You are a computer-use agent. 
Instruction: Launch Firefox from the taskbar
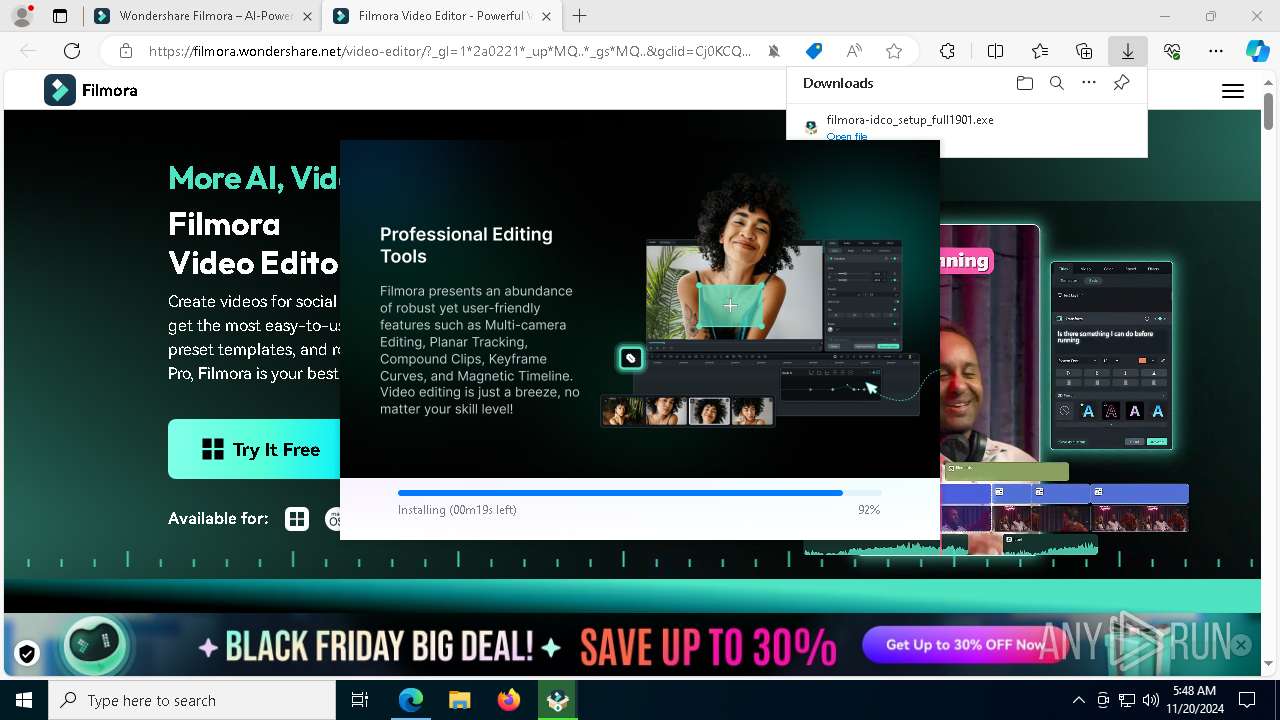click(509, 700)
